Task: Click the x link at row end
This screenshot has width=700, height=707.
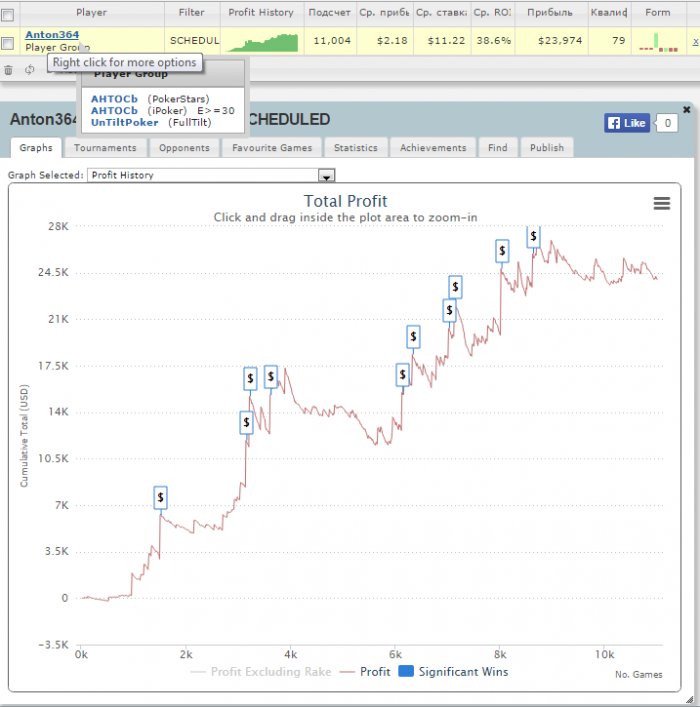Action: (x=695, y=41)
